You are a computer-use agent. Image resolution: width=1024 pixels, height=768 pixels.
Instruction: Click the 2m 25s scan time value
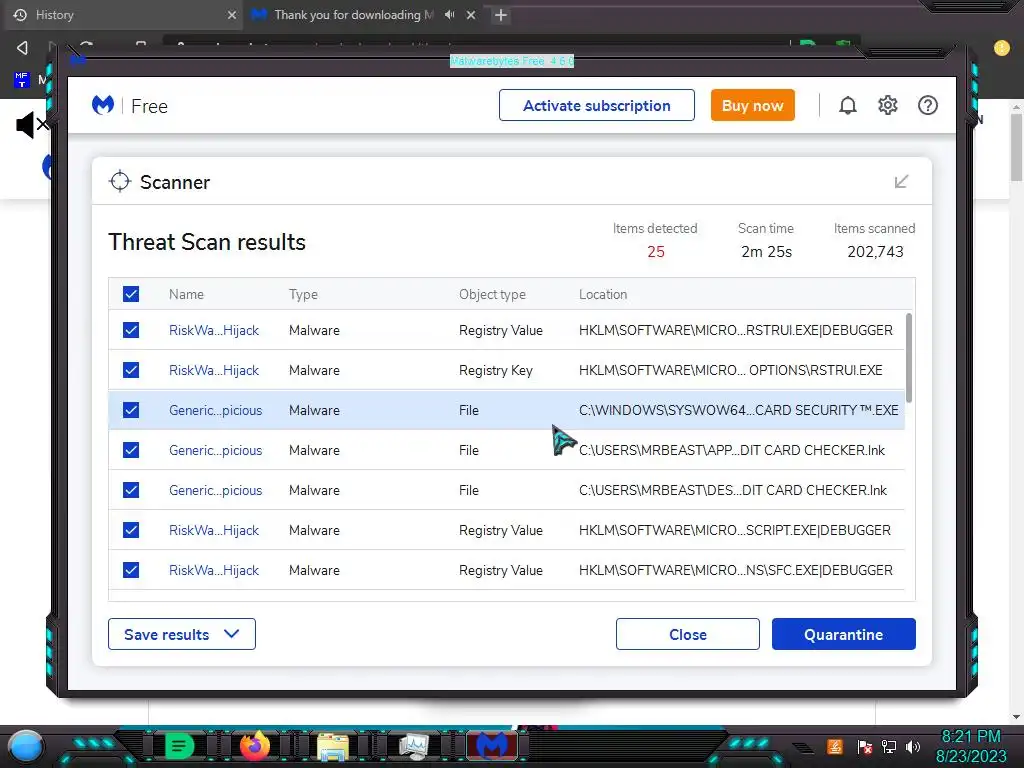[766, 251]
